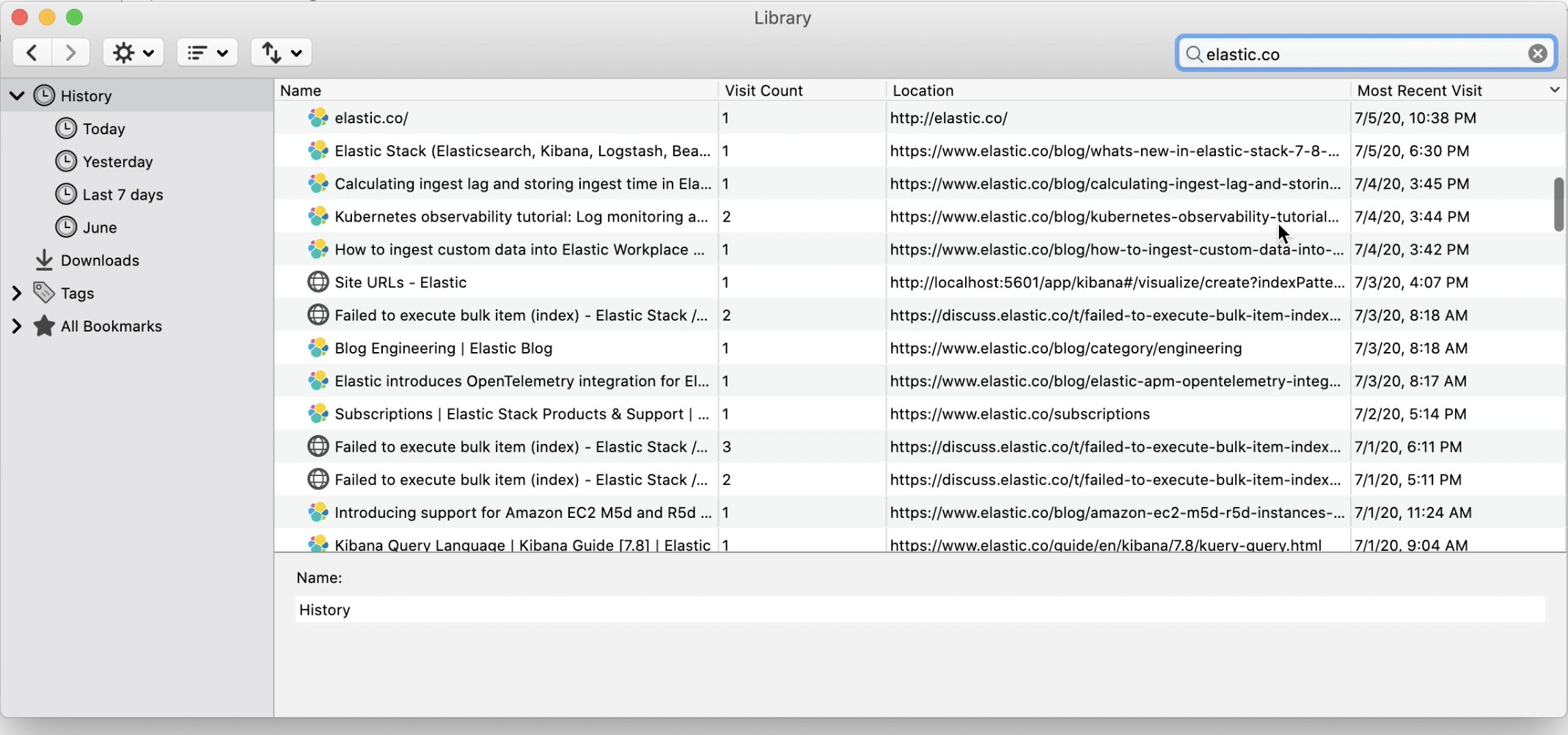The height and width of the screenshot is (735, 1568).
Task: Click favicon of Blog Engineering | Elastic Blog
Action: tap(318, 348)
